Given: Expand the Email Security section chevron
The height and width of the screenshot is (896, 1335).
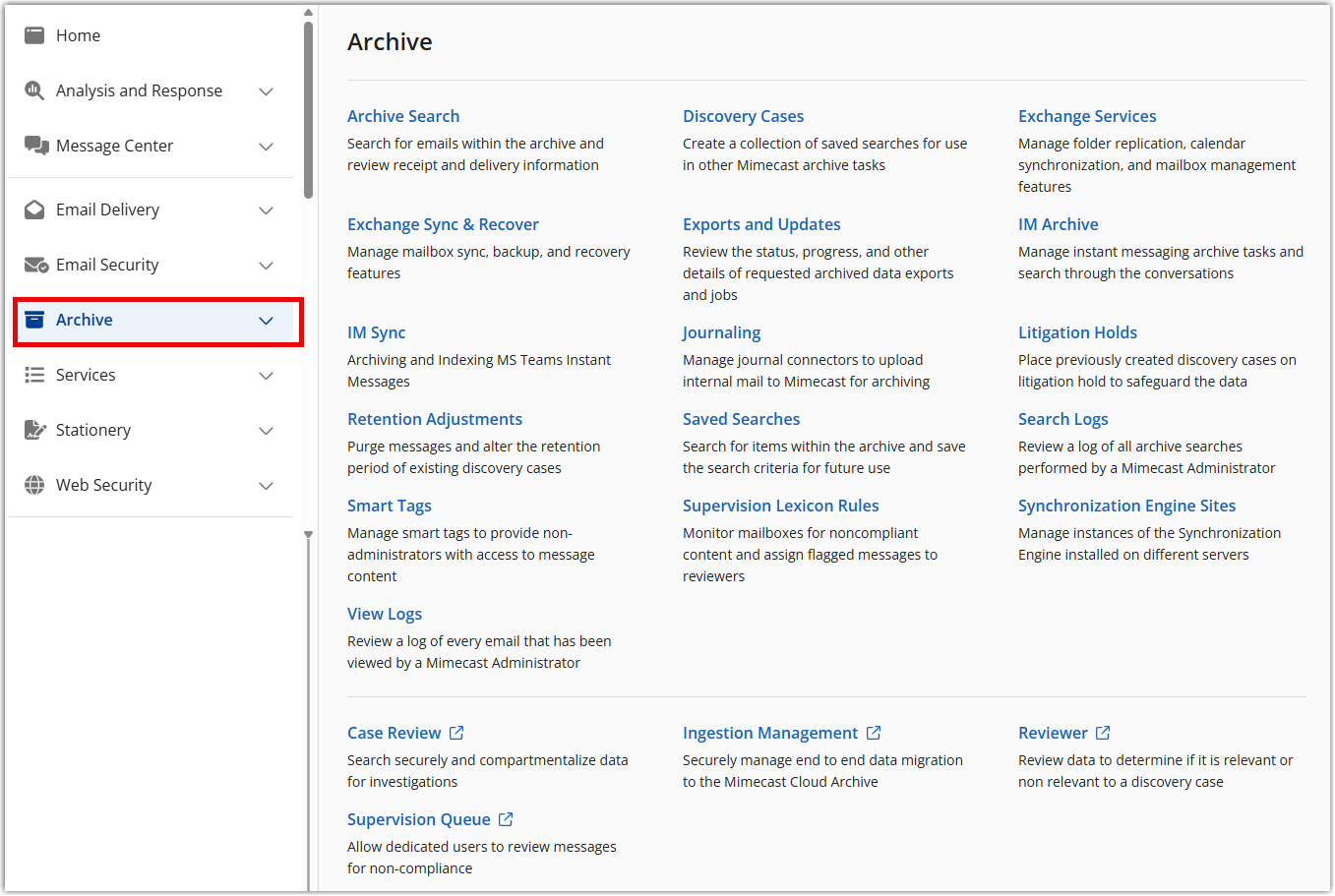Looking at the screenshot, I should pos(266,266).
